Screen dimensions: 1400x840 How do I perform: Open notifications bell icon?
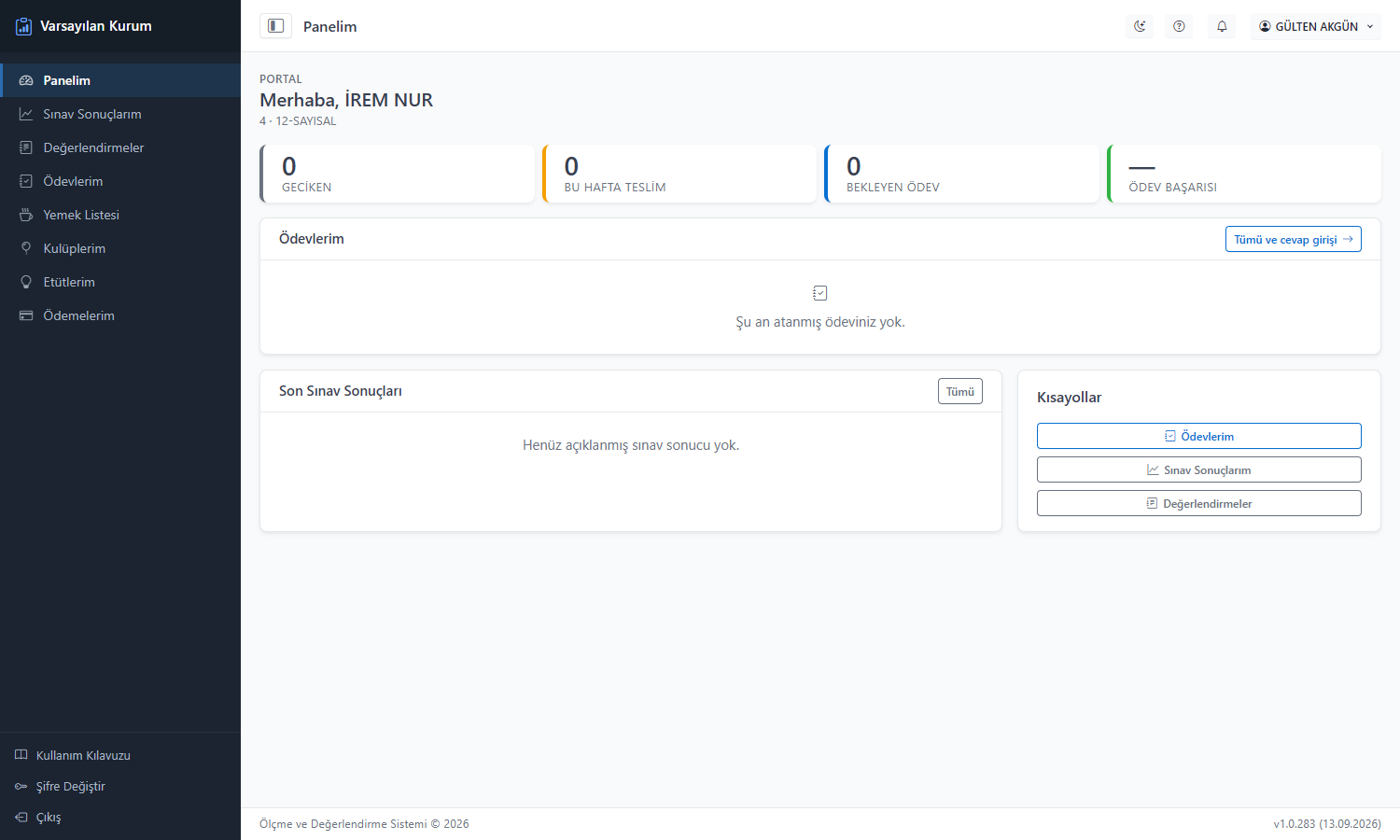1222,26
